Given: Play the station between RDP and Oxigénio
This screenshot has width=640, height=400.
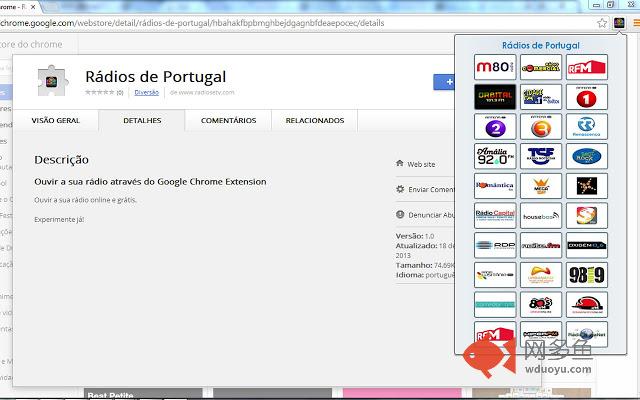Looking at the screenshot, I should click(541, 245).
